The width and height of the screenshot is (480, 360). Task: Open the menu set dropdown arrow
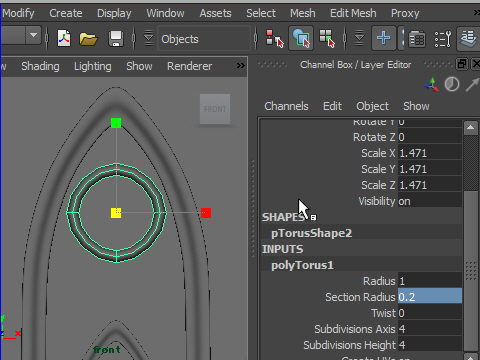33,35
